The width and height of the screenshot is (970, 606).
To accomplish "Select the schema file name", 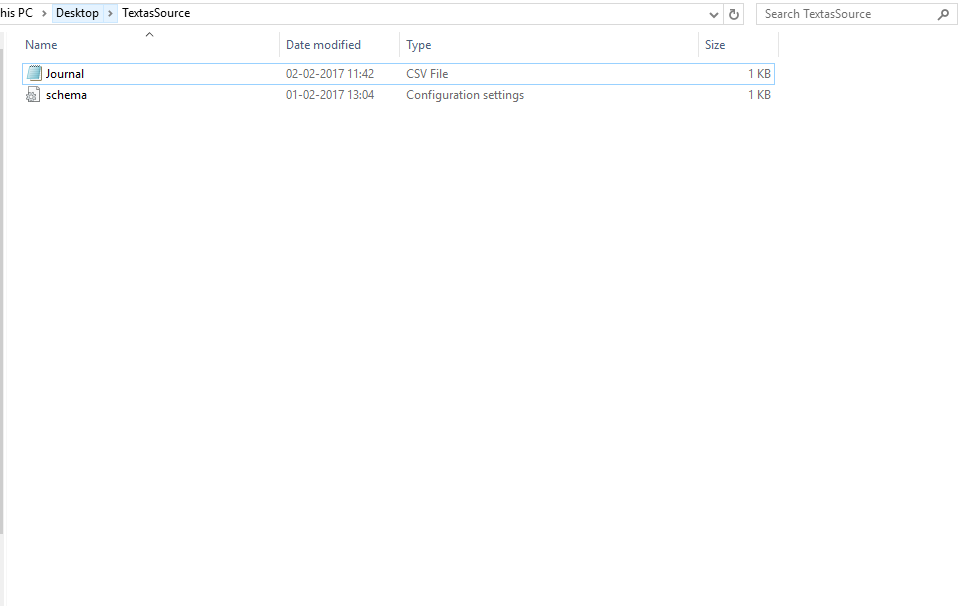I will pyautogui.click(x=66, y=95).
